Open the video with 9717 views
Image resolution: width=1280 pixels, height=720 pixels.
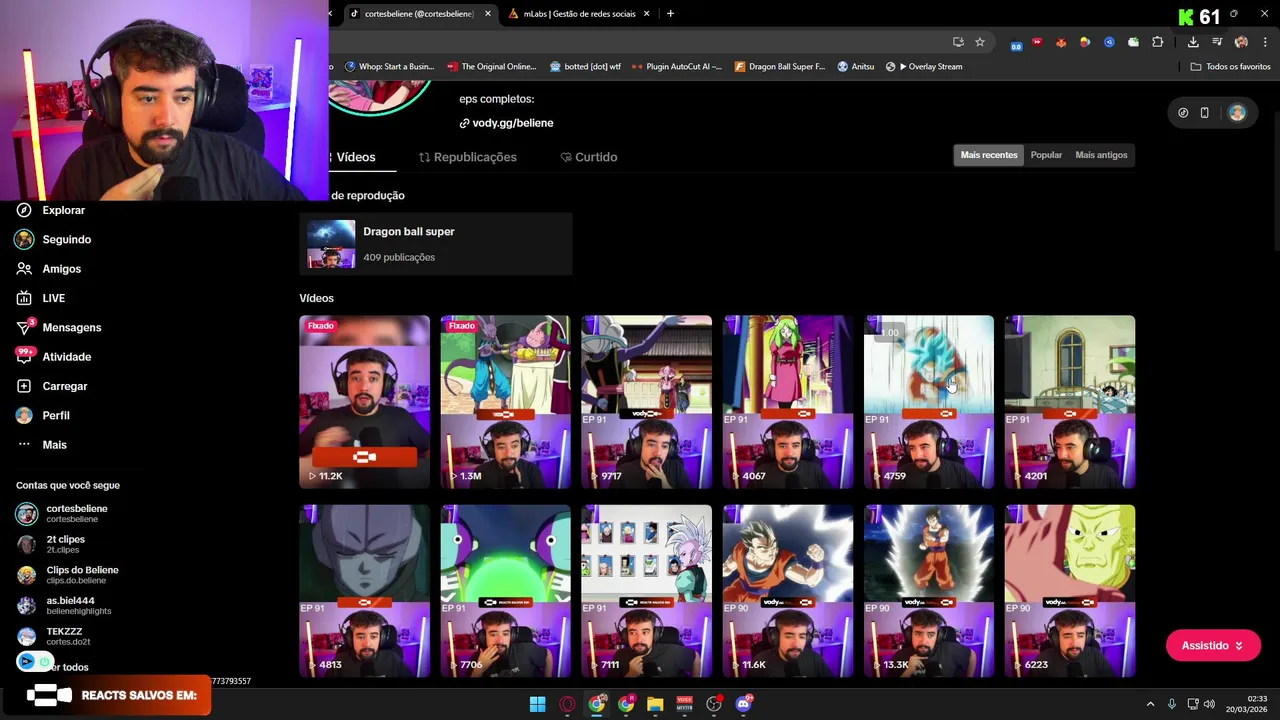pyautogui.click(x=647, y=402)
